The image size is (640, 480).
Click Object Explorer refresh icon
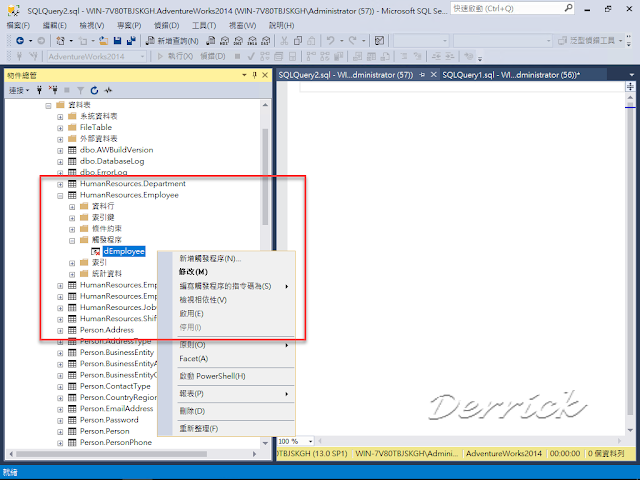(x=94, y=90)
